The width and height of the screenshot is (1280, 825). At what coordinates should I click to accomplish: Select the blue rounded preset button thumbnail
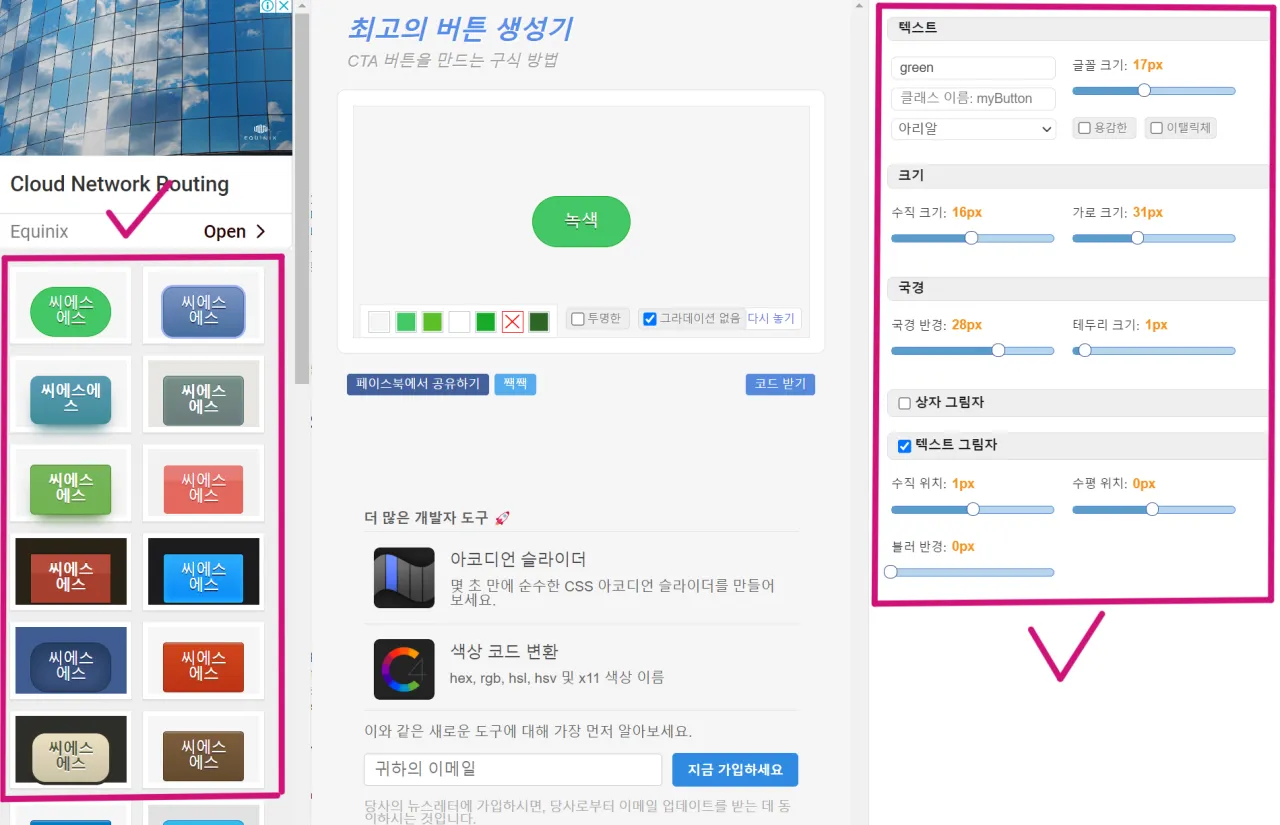(x=203, y=310)
